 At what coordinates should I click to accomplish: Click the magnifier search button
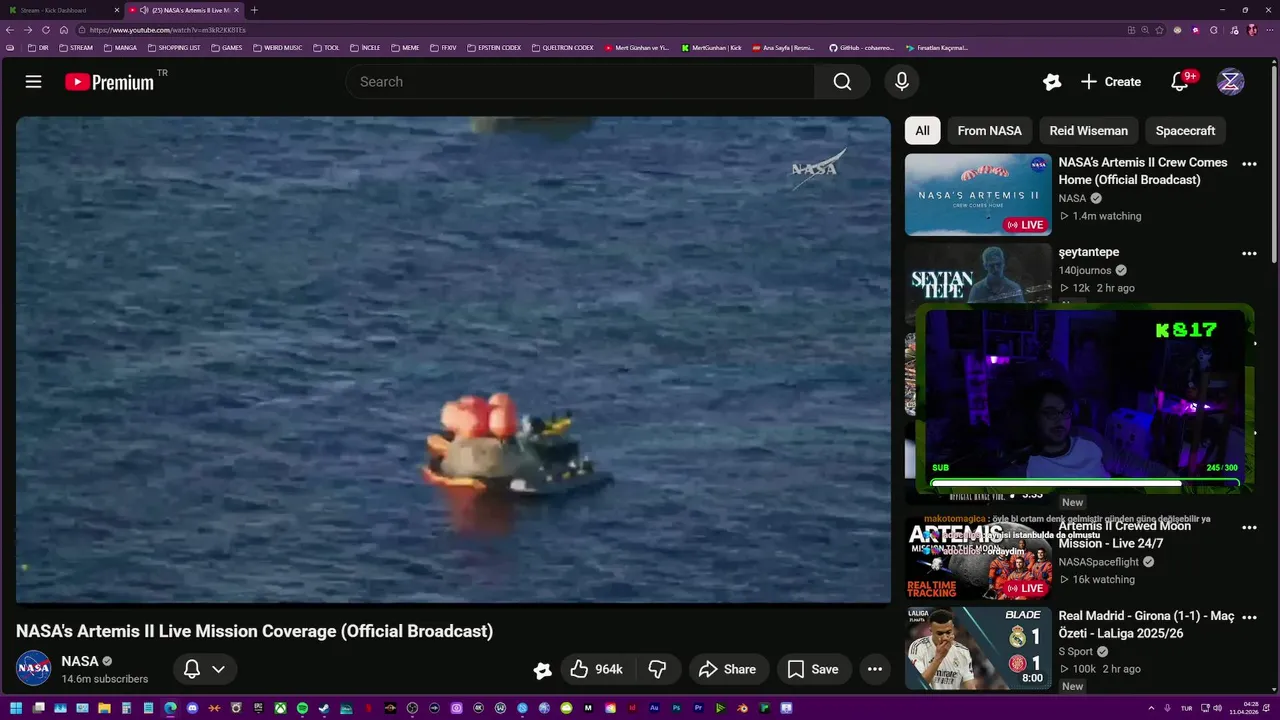[x=842, y=82]
